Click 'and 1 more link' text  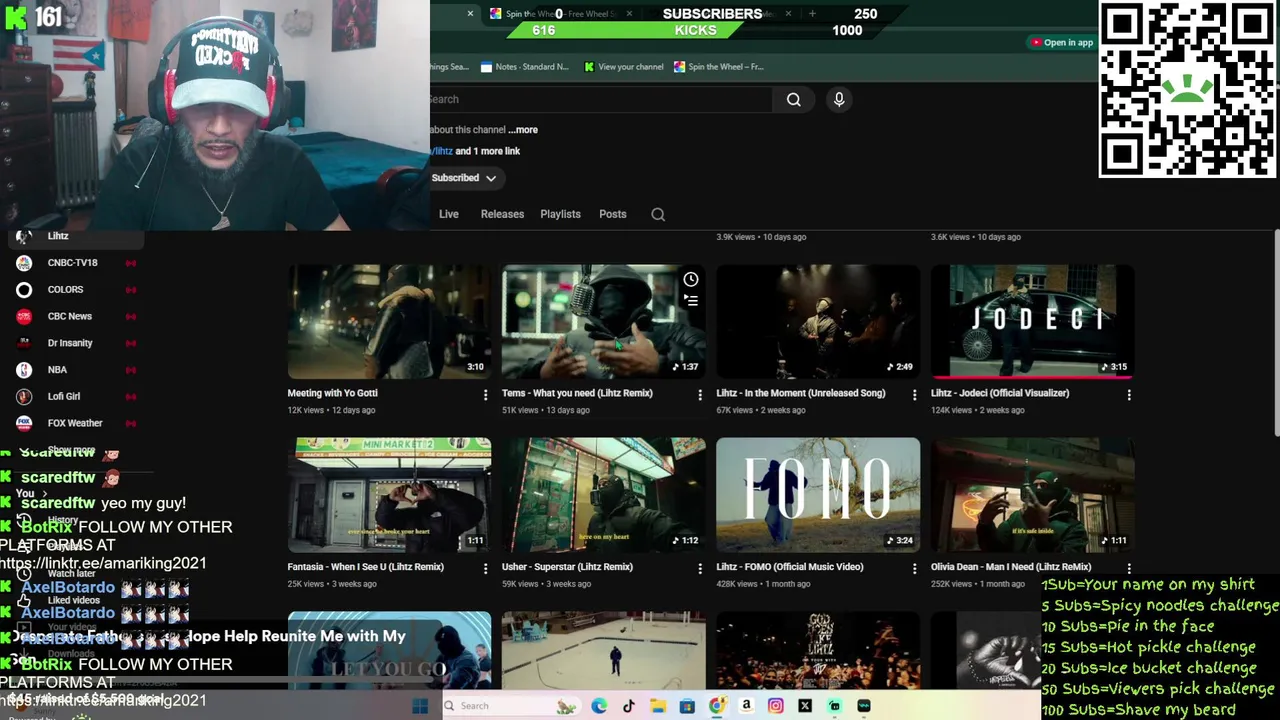click(487, 151)
